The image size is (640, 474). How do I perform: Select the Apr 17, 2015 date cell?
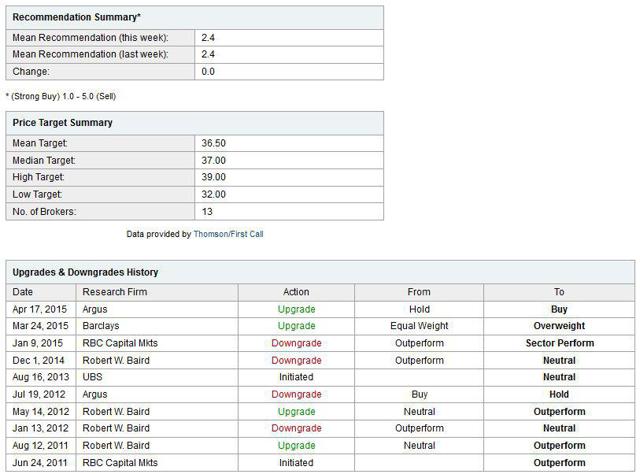40,309
